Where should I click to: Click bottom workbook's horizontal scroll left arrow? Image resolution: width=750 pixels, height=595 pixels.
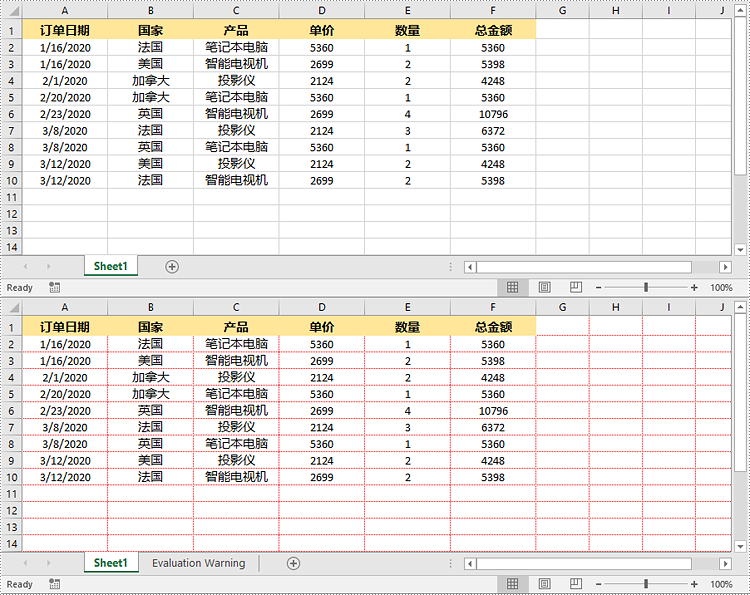coord(470,563)
